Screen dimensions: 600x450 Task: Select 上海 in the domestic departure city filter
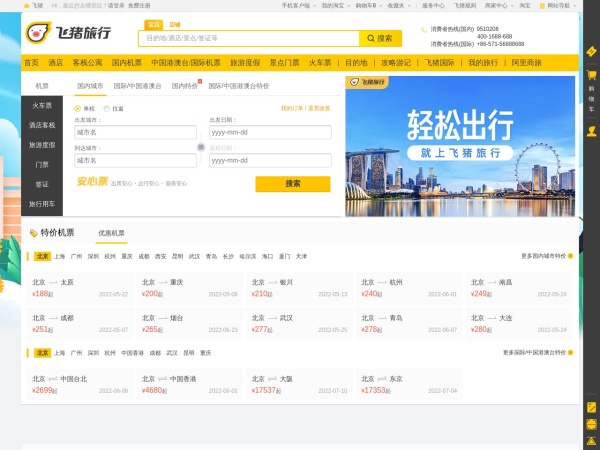pyautogui.click(x=60, y=256)
